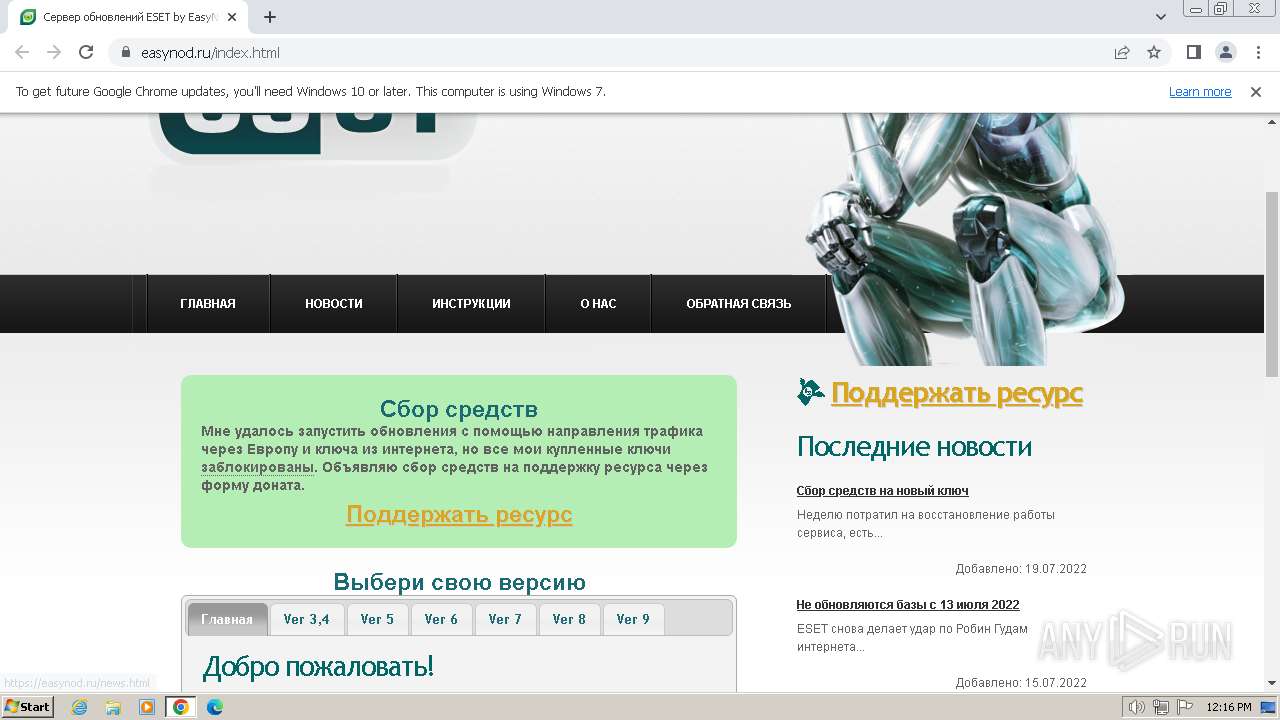The image size is (1280, 720).
Task: Click the dotted-underlined word заблокированы
Action: coord(258,467)
